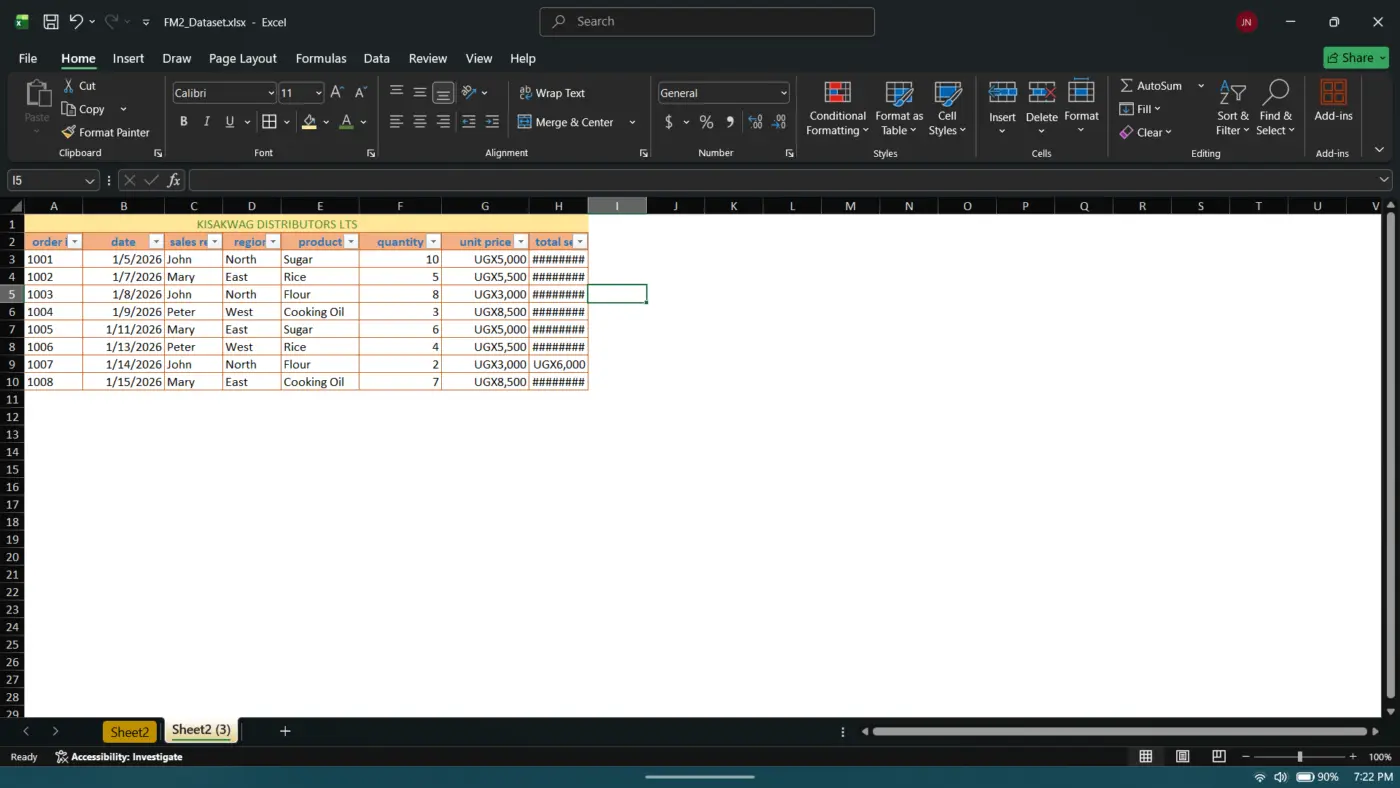The width and height of the screenshot is (1400, 788).
Task: Open Find & Select menu
Action: 1275,109
